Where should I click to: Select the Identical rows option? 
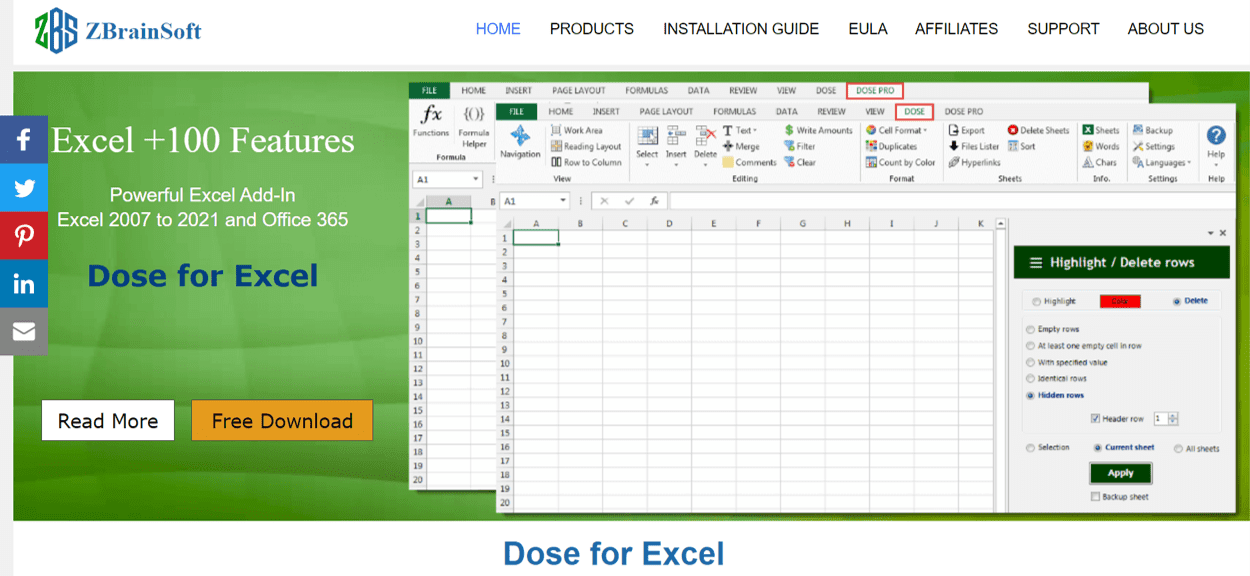click(1030, 379)
